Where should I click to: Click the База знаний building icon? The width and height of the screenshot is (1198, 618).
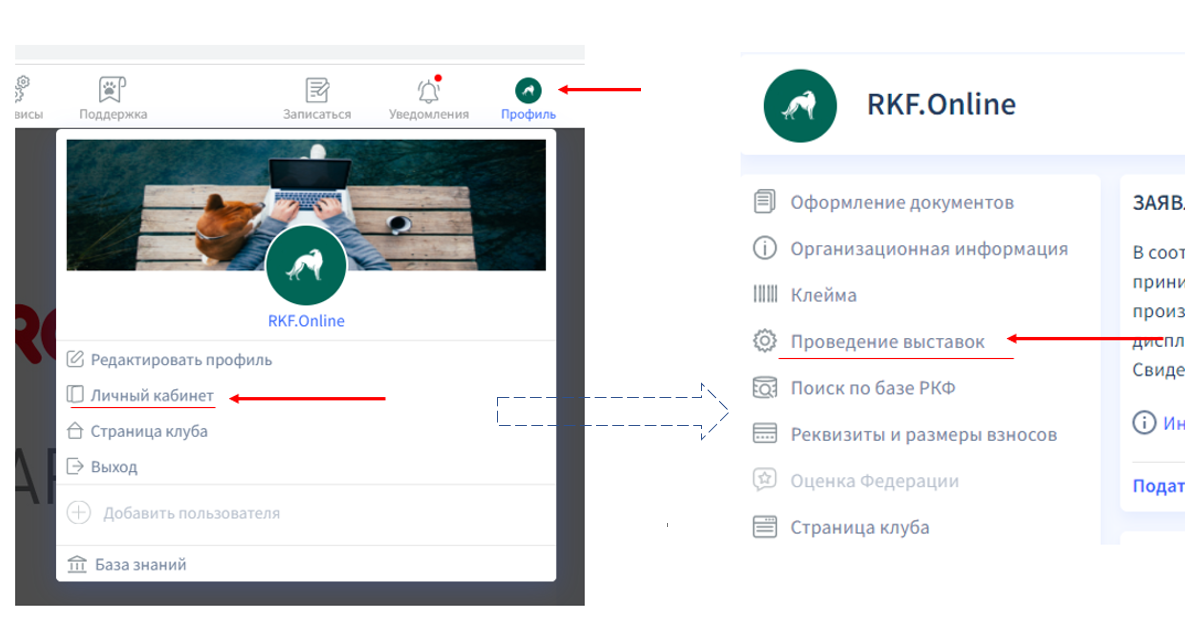(x=76, y=565)
